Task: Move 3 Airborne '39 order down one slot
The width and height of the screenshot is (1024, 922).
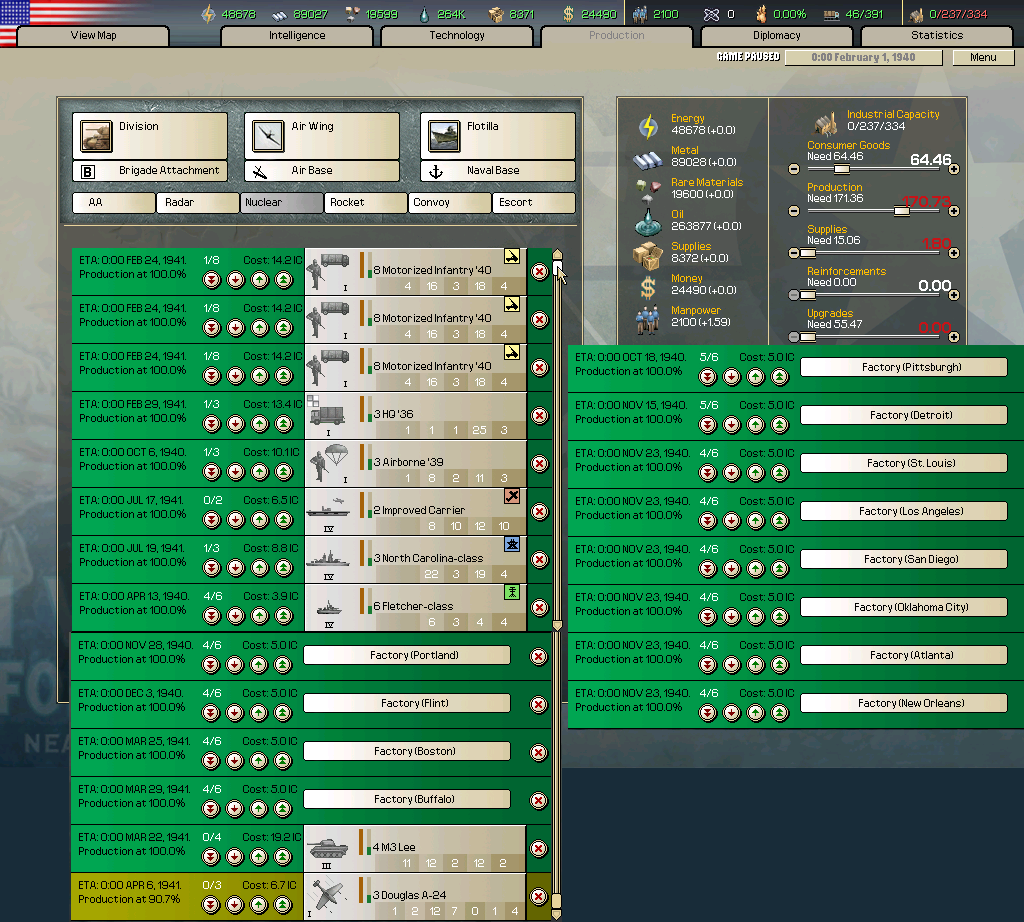Action: point(236,472)
